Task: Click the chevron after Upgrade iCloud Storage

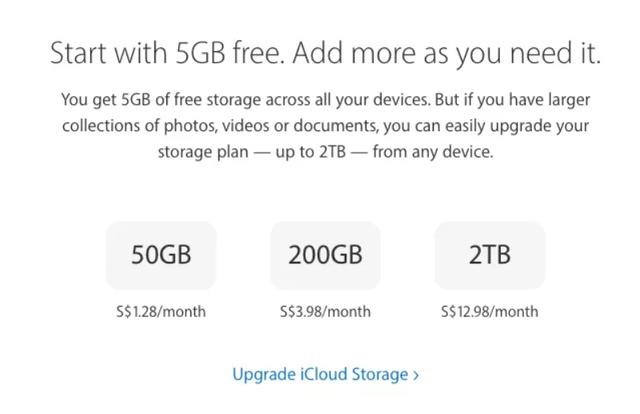Action: click(416, 375)
